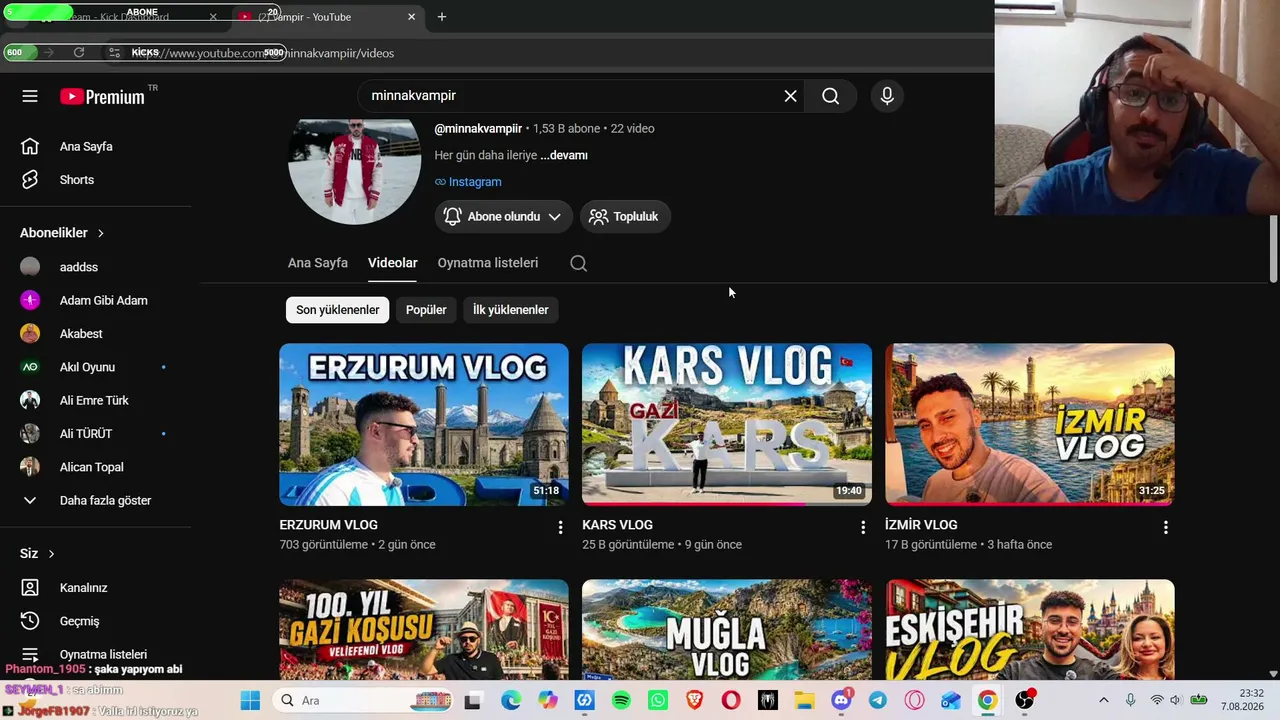Open Microsoft Edge from the taskbar

click(511, 700)
